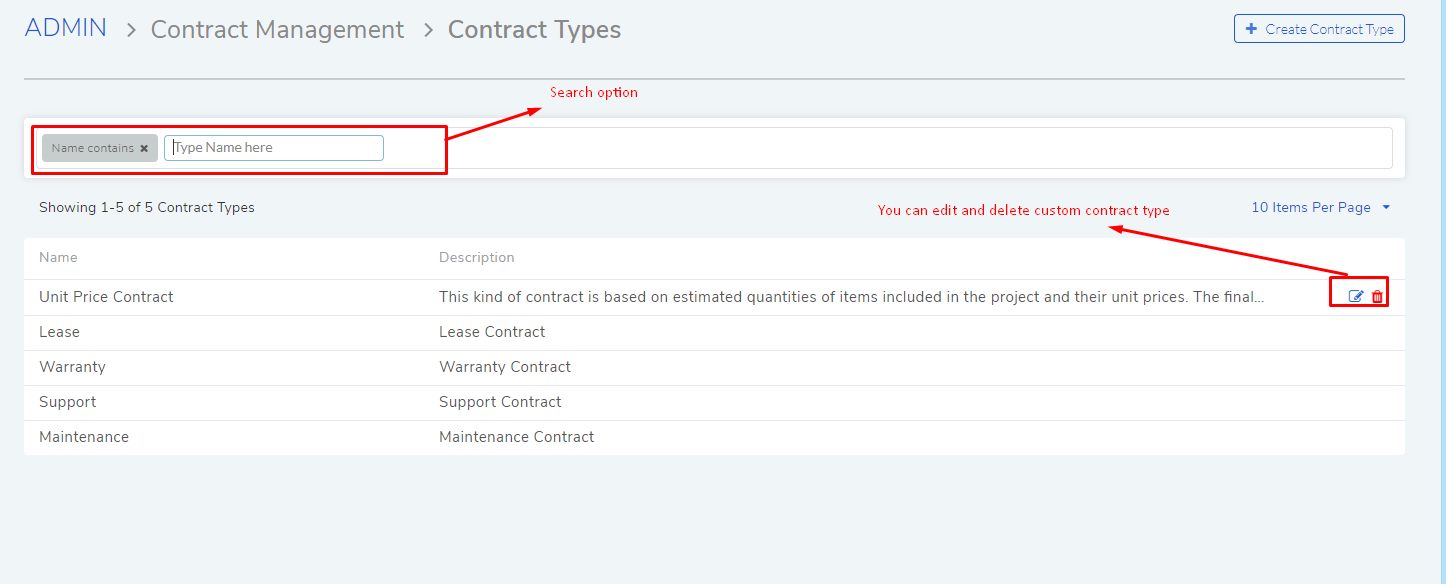This screenshot has height=584, width=1446.
Task: Select the Maintenance contract type row
Action: pos(714,437)
